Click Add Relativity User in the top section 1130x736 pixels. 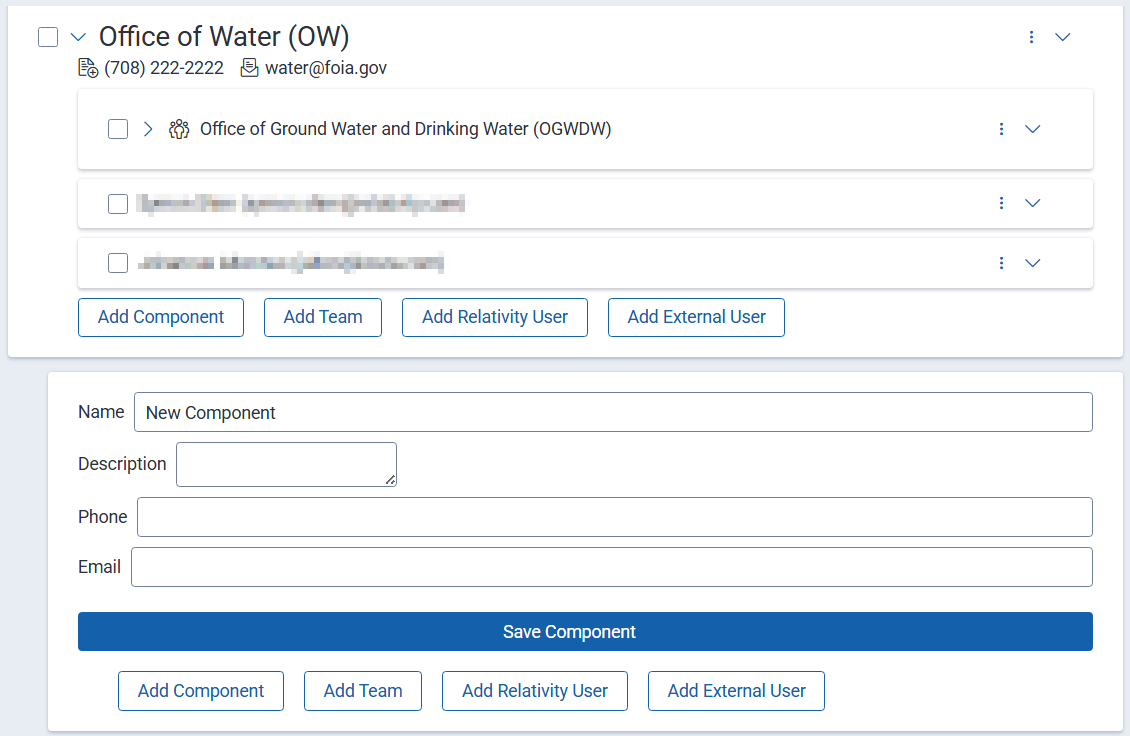(494, 317)
